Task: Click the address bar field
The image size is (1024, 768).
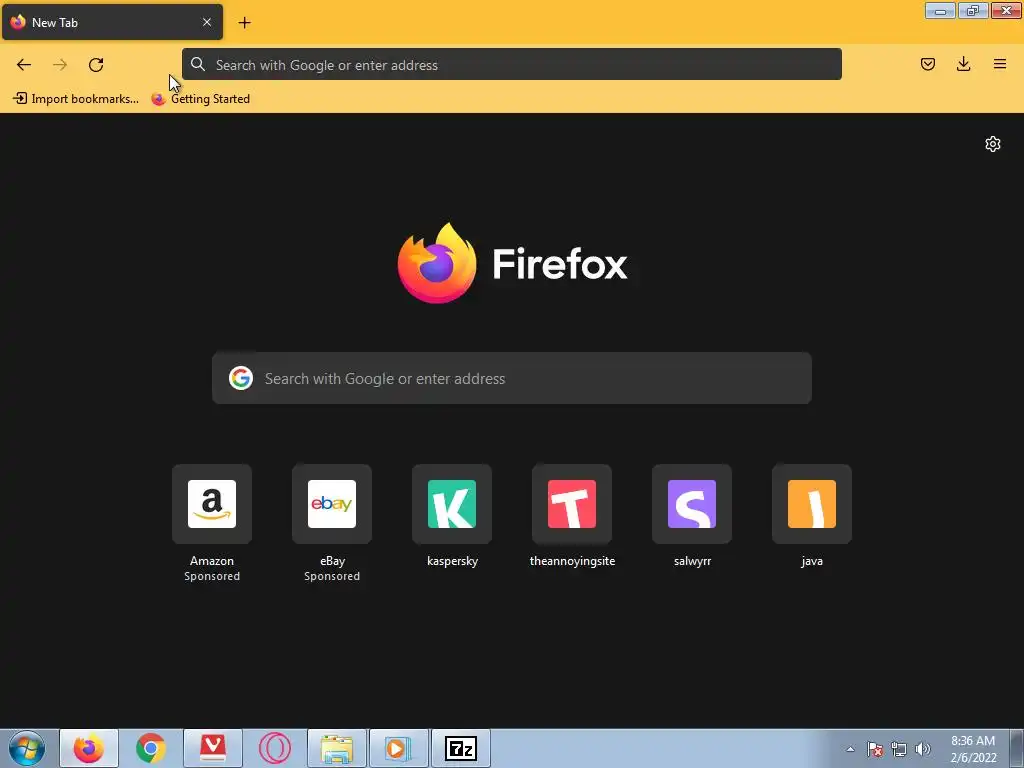Action: (511, 65)
